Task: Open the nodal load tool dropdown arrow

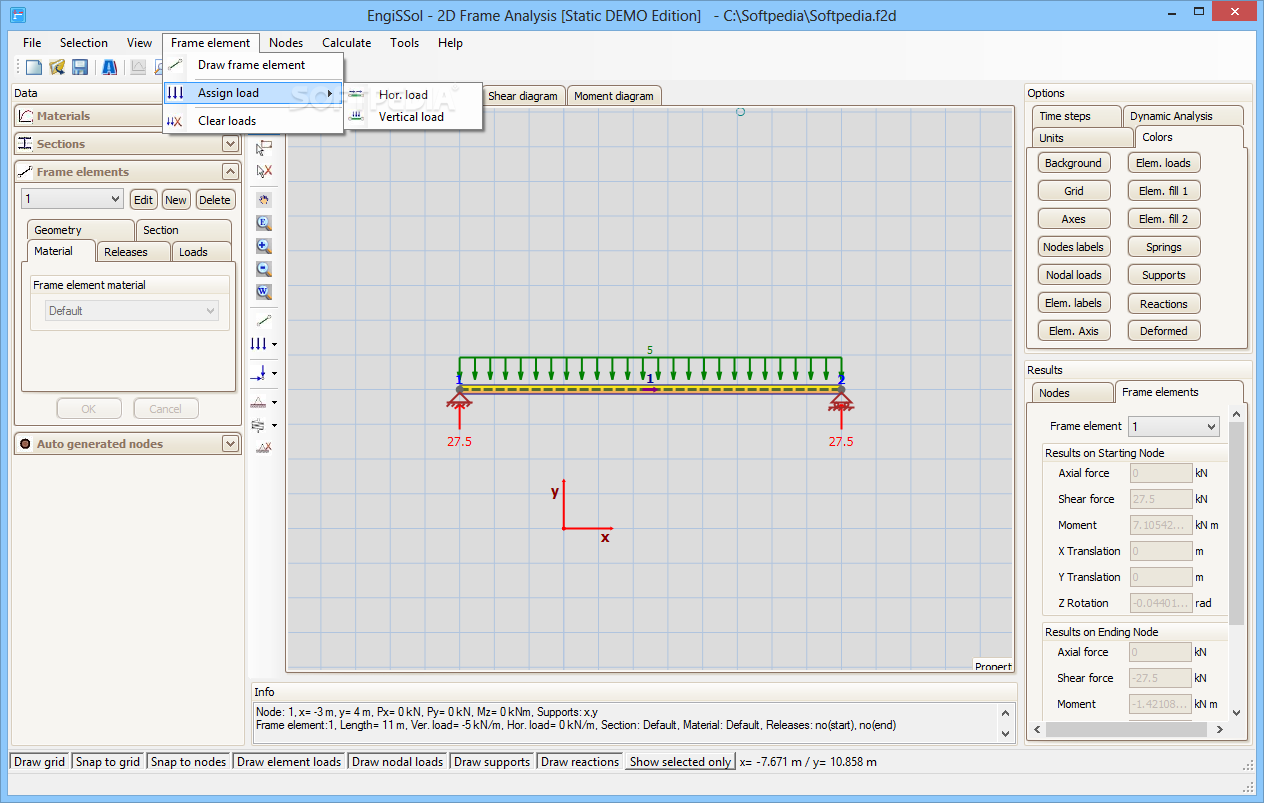Action: click(274, 374)
